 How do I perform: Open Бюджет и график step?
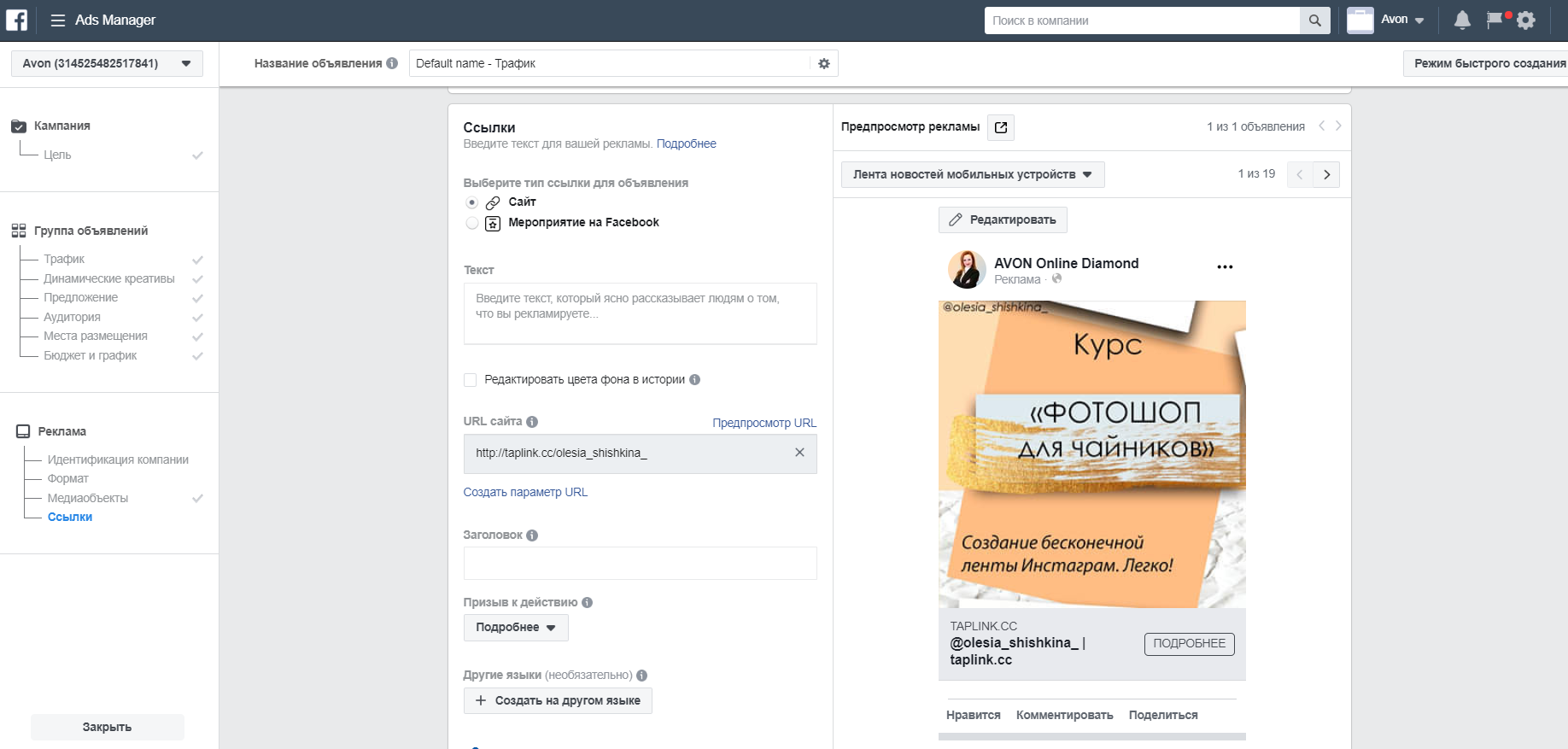click(x=91, y=356)
